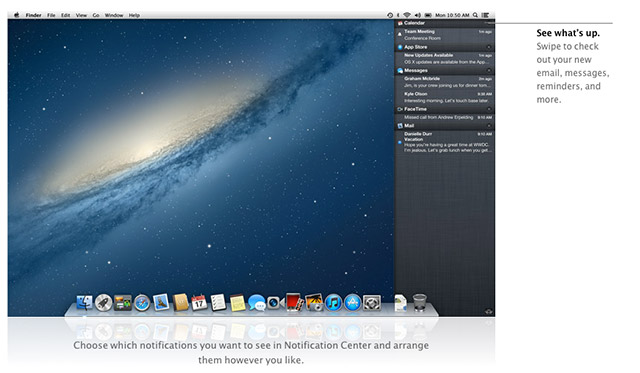Open the Wi-Fi status menu
The width and height of the screenshot is (640, 373).
coord(407,15)
